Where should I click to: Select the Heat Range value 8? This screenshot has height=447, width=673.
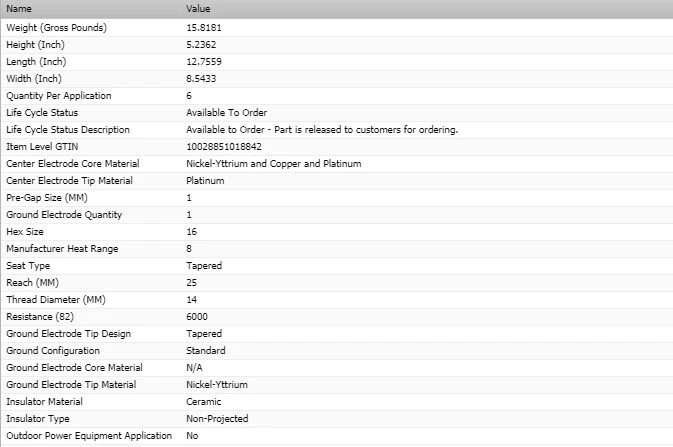(x=189, y=249)
